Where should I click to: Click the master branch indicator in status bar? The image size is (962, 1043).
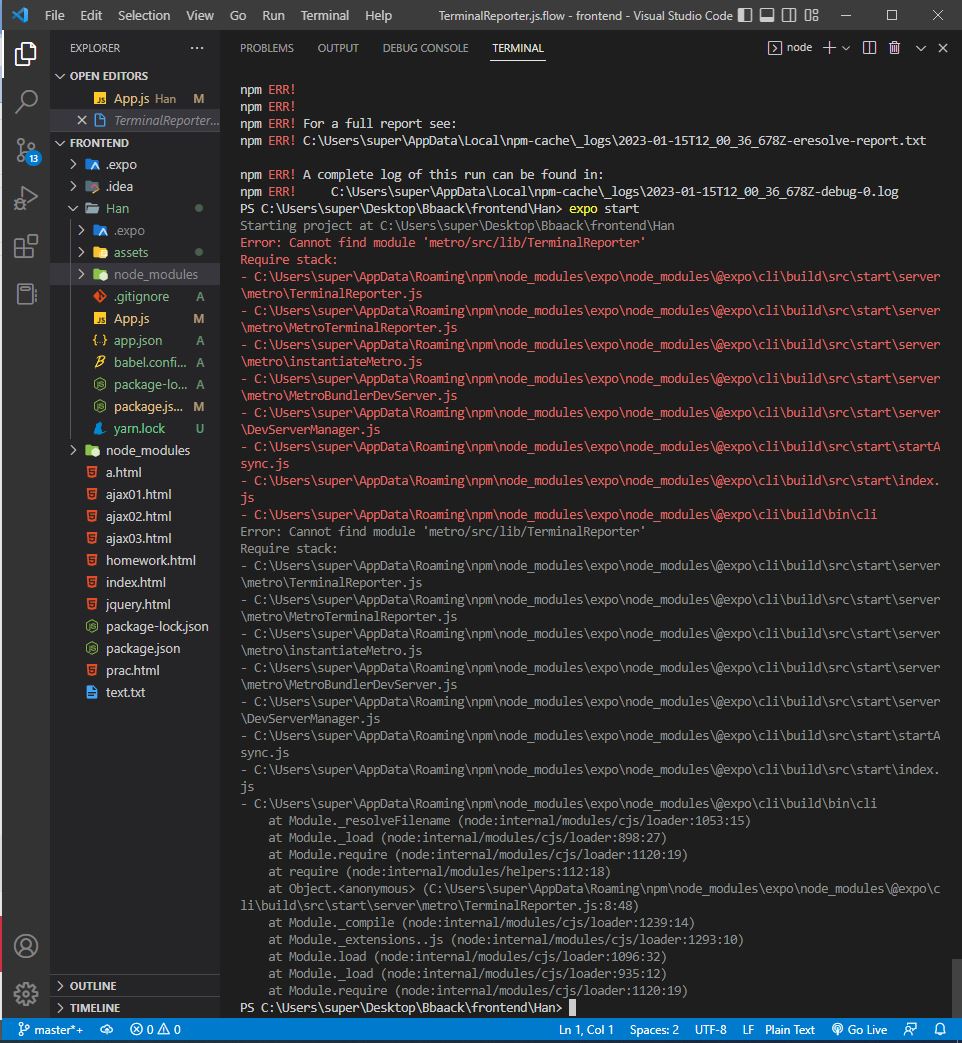(x=51, y=1030)
